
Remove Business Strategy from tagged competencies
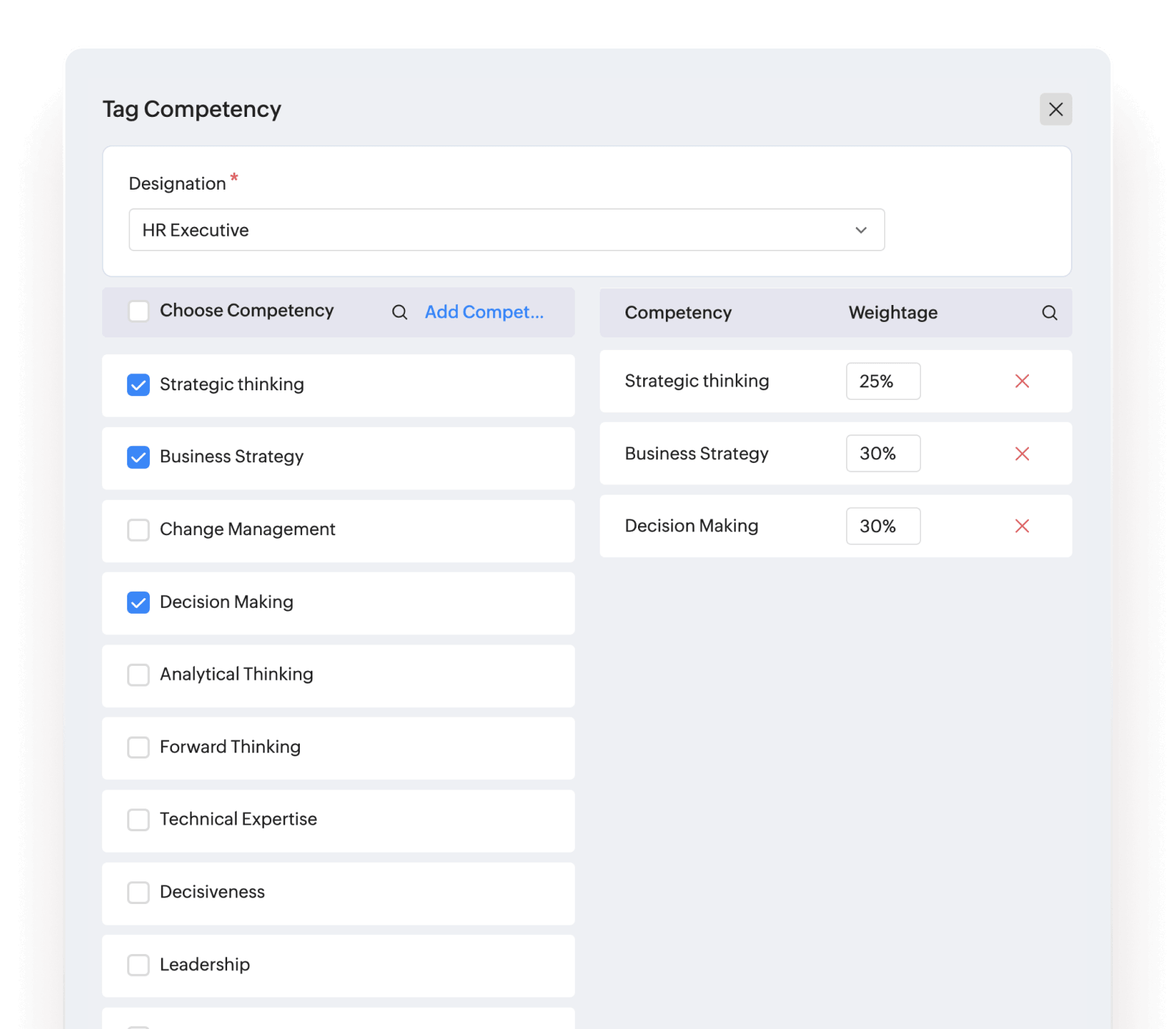[1022, 454]
